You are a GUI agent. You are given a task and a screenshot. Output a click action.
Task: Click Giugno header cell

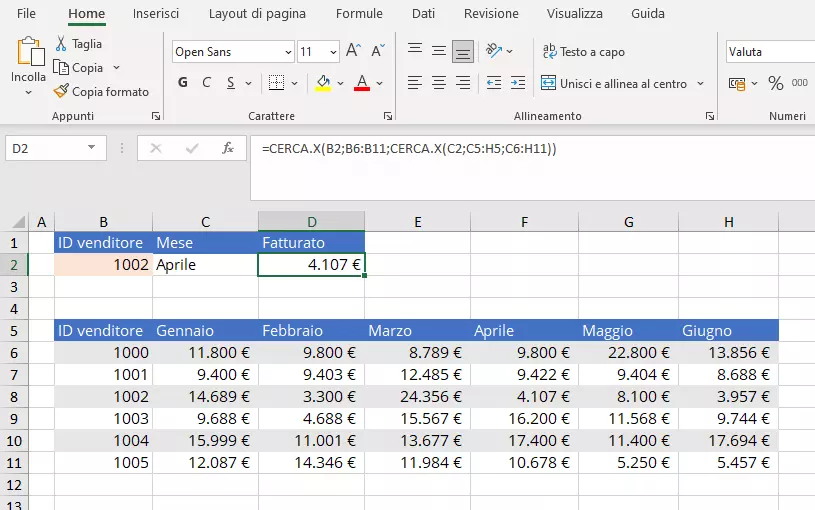click(728, 331)
